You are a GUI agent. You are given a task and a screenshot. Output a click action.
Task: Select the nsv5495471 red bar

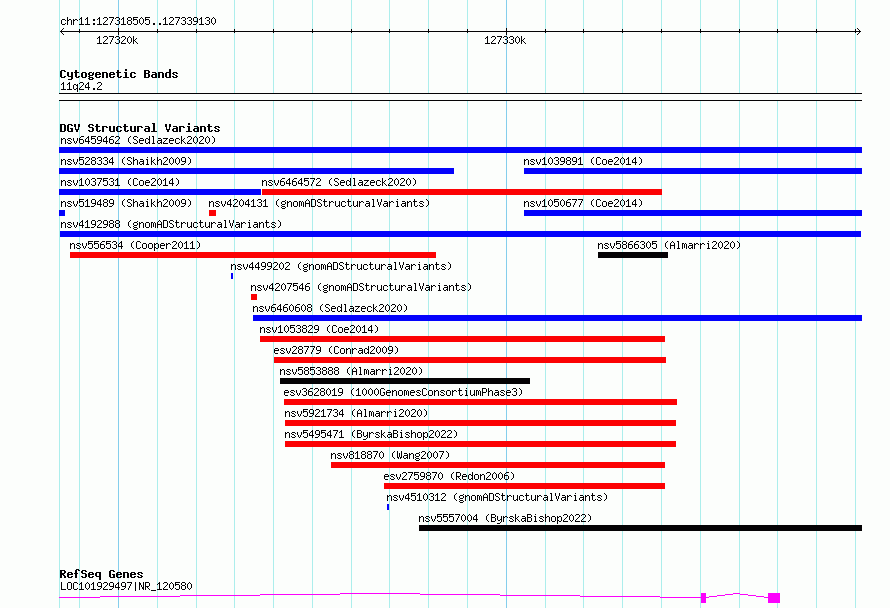point(480,444)
